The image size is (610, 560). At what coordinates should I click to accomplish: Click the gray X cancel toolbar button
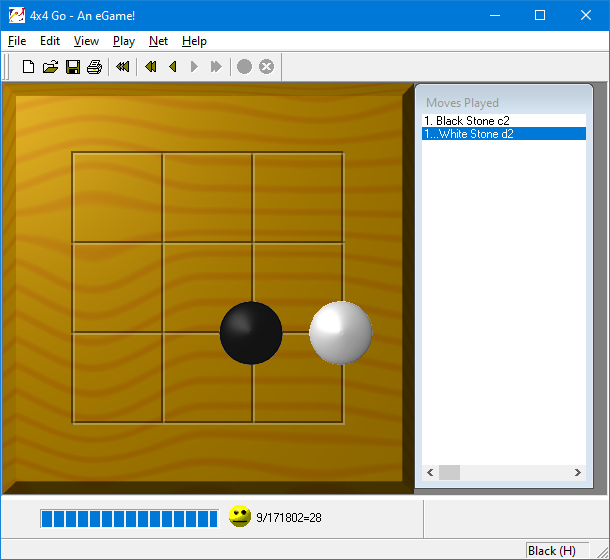click(266, 67)
